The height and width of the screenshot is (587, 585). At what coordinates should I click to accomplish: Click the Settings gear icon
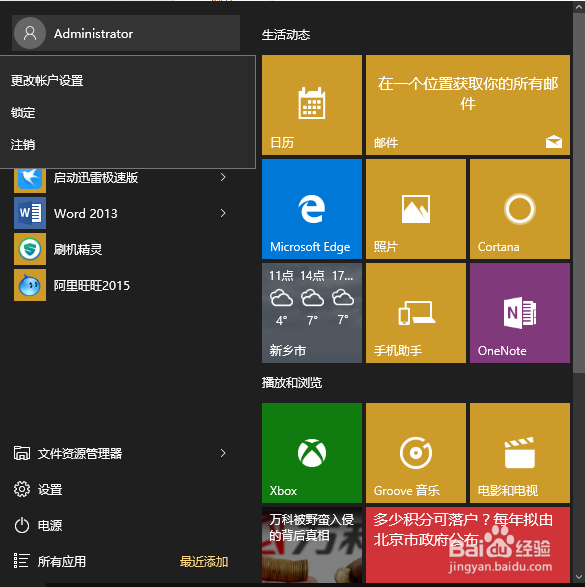tap(22, 489)
